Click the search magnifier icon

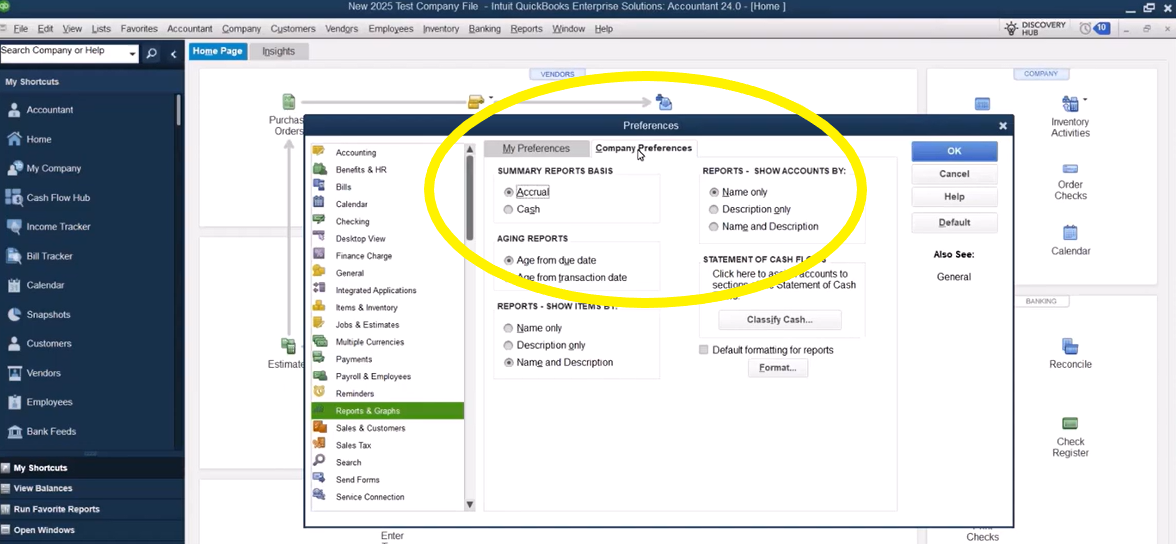tap(152, 53)
